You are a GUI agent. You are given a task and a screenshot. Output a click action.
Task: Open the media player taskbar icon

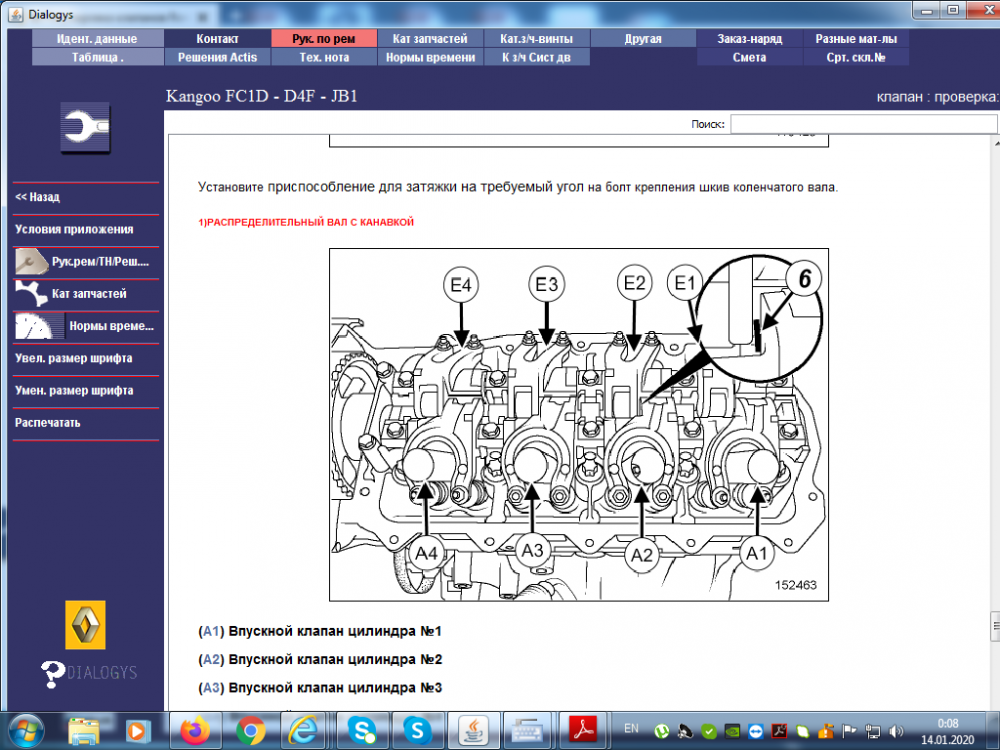137,730
